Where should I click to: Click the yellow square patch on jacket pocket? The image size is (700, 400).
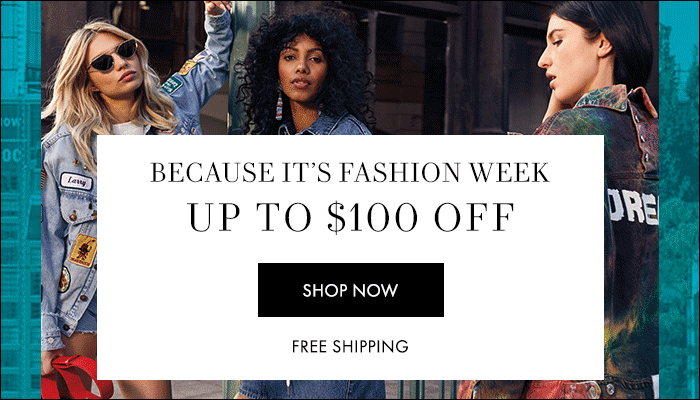point(83,250)
